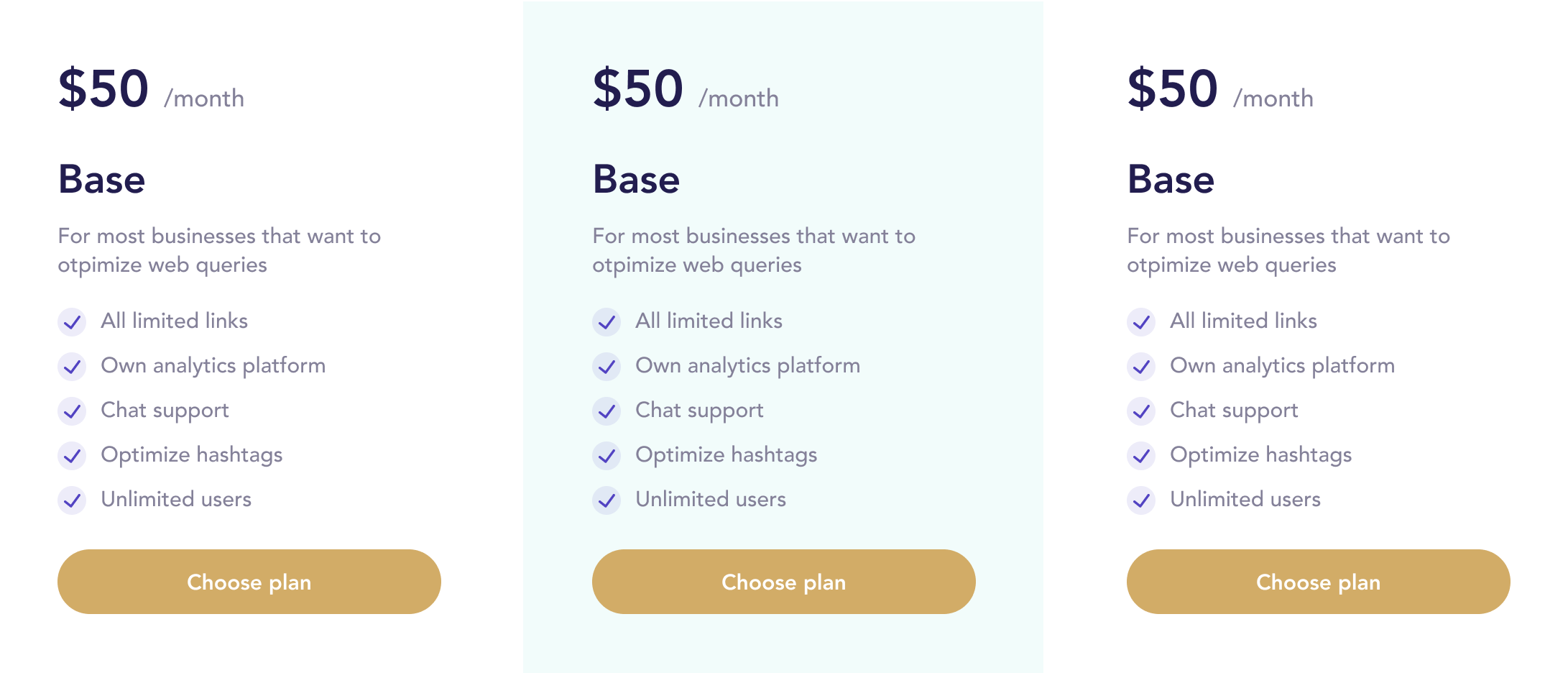Click the plan description text in the middle plan
The width and height of the screenshot is (1568, 673).
coord(754,250)
